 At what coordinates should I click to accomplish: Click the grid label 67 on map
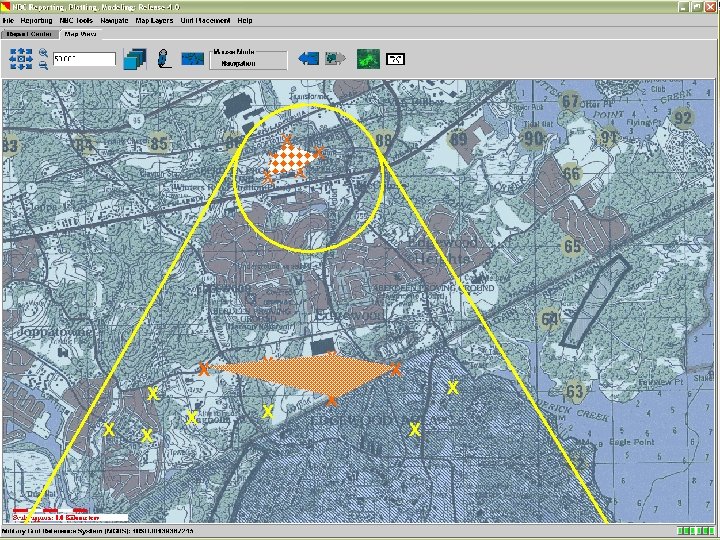570,101
